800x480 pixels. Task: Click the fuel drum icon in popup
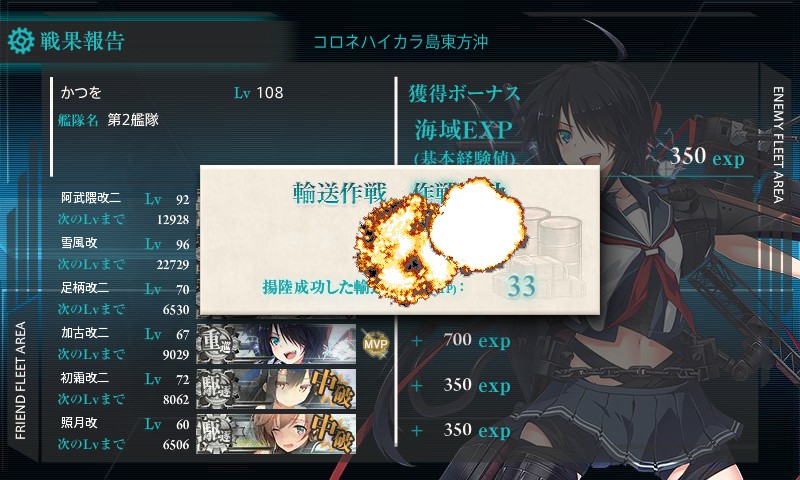[x=543, y=245]
